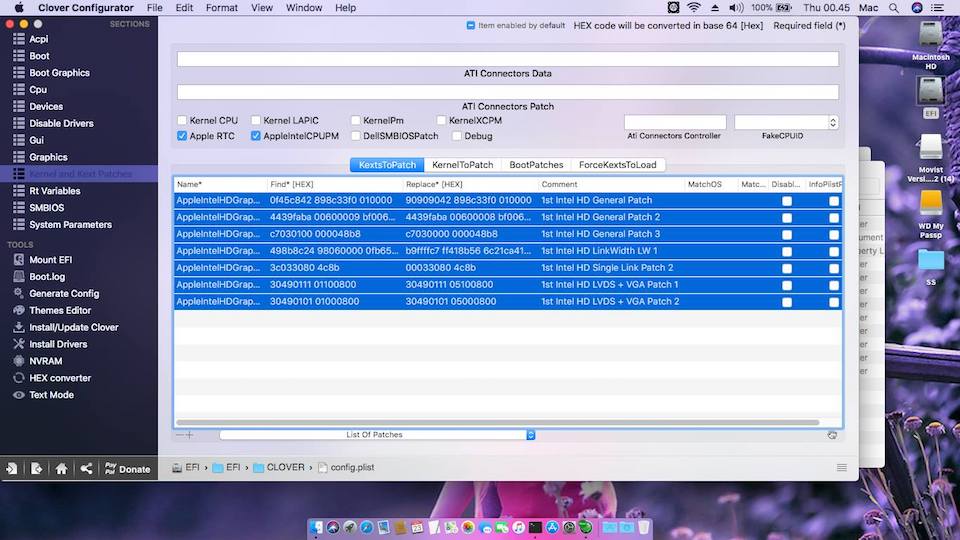Switch to the KernelToPatch tab
The height and width of the screenshot is (540, 960).
462,165
